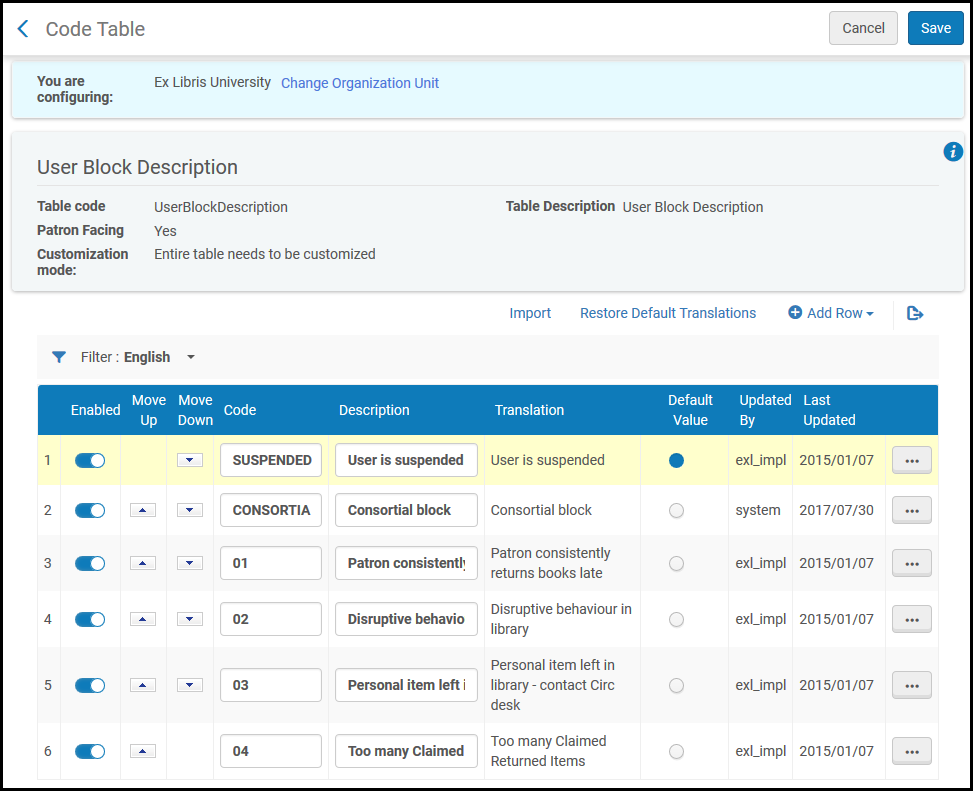The width and height of the screenshot is (973, 791).
Task: Select SUSPENDED default value radio
Action: 676,460
